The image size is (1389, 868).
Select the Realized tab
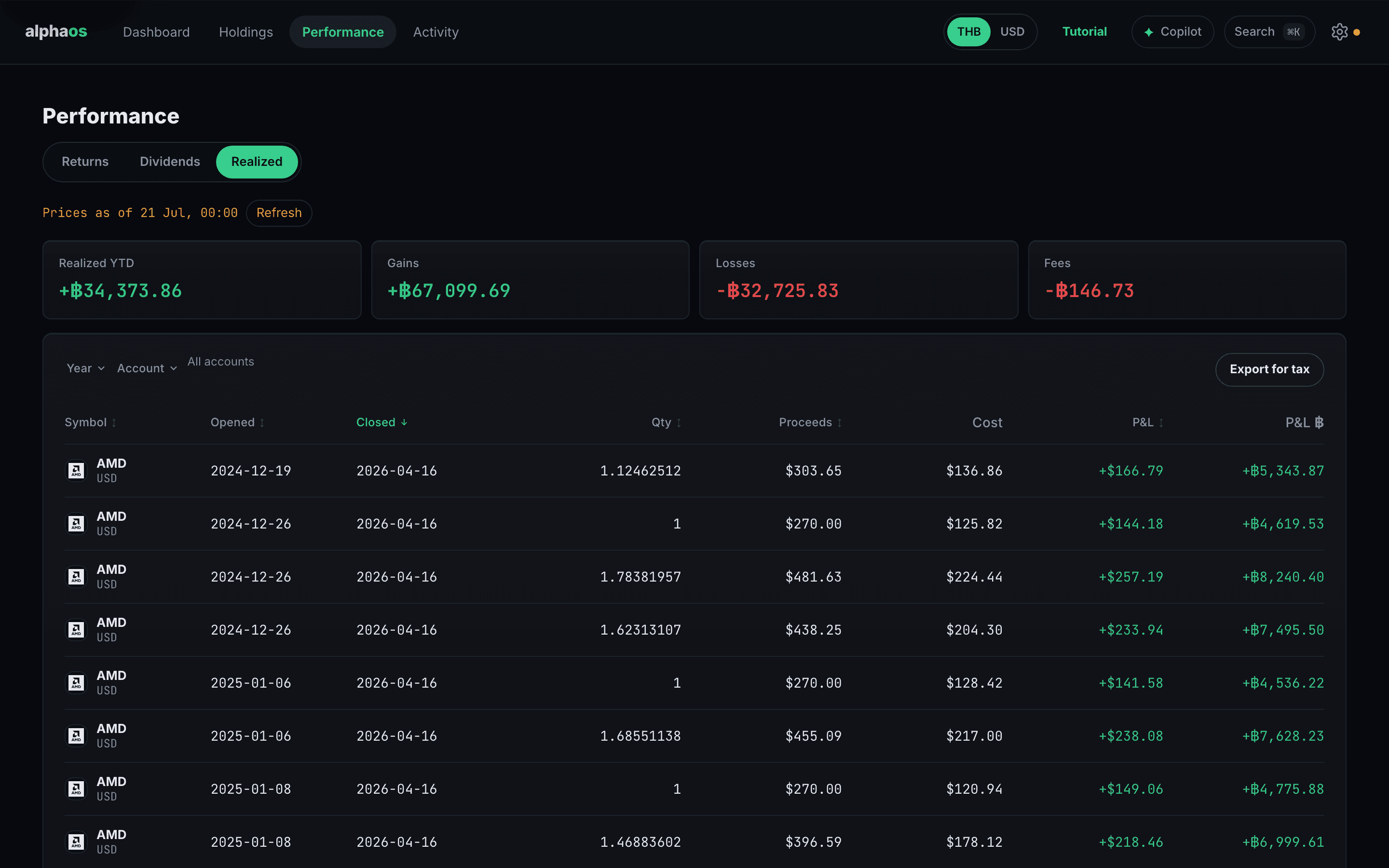click(x=257, y=162)
